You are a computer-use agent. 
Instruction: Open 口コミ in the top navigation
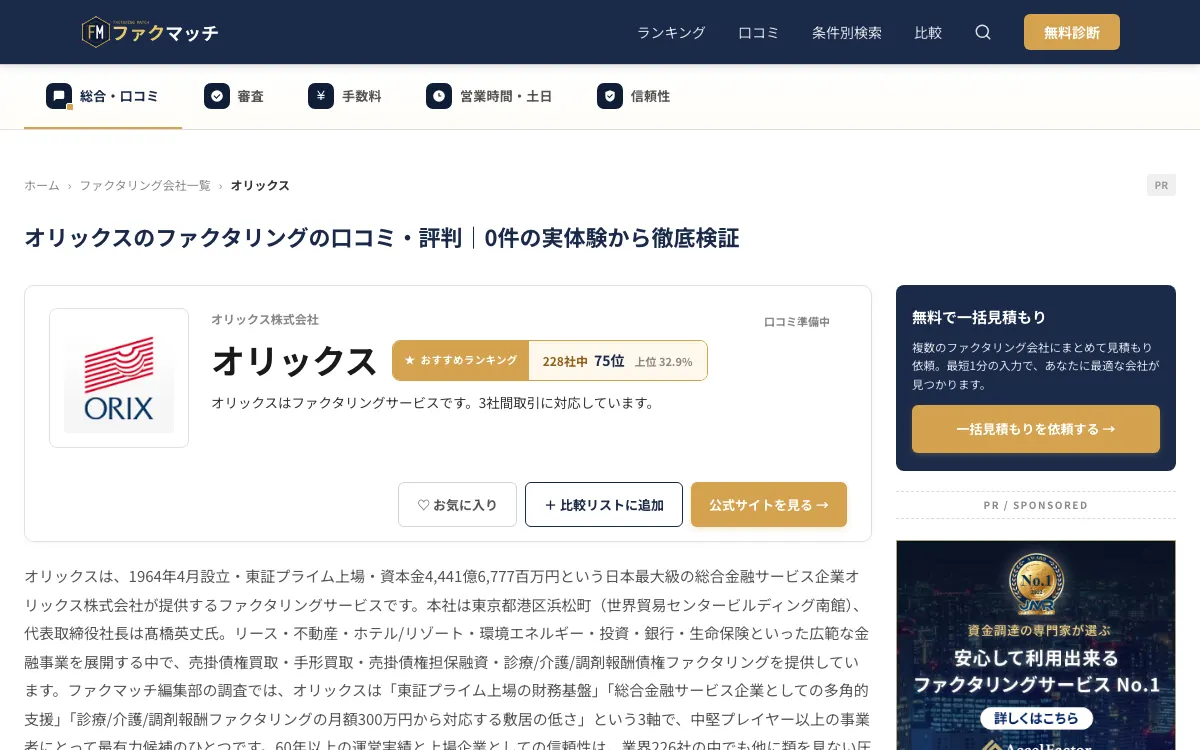pos(759,32)
